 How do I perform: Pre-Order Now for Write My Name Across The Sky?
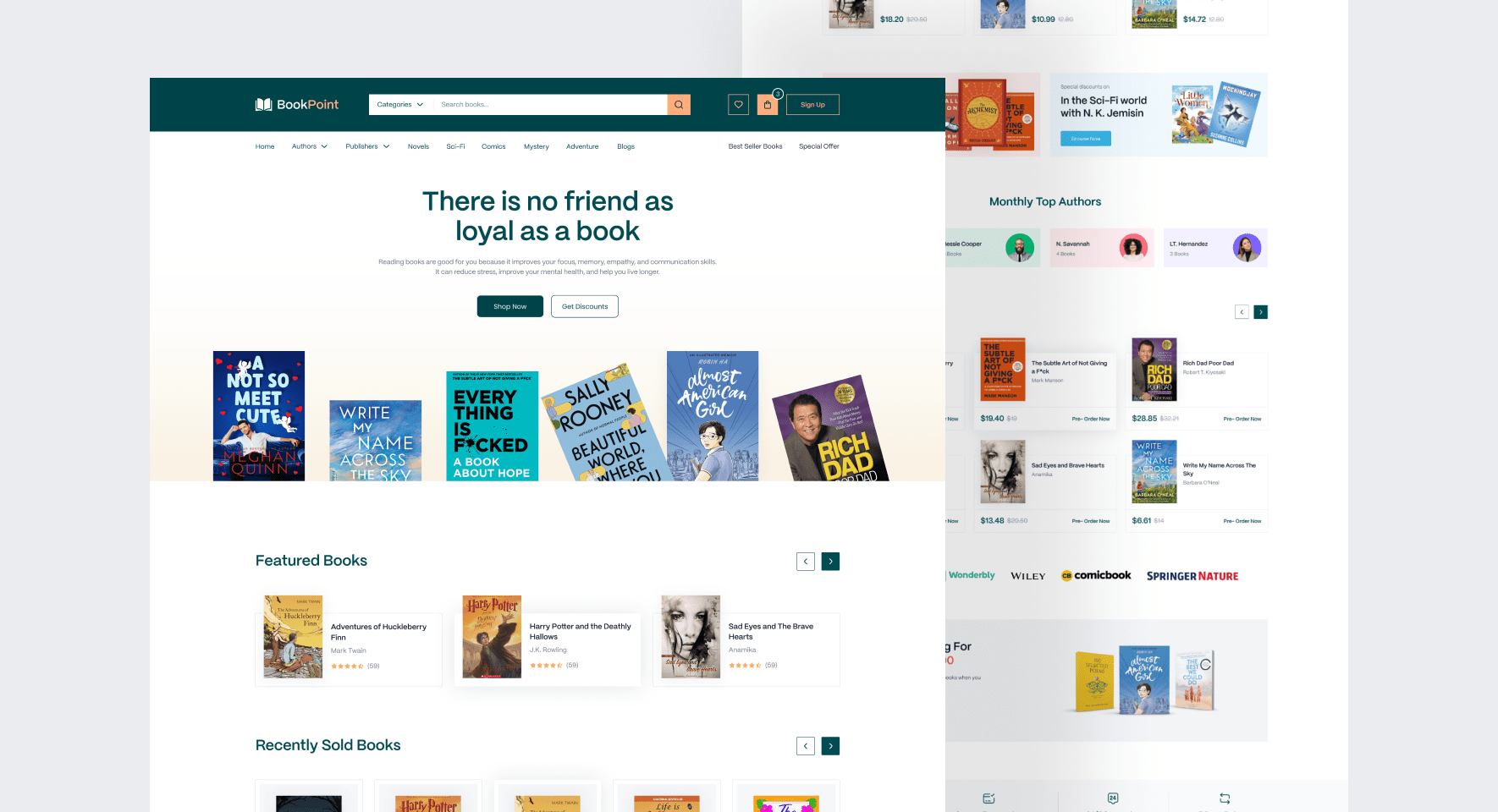point(1242,521)
